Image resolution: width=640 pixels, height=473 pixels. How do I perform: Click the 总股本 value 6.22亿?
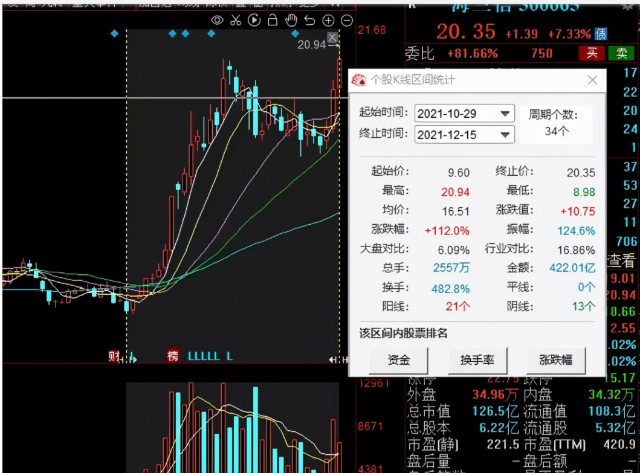499,428
